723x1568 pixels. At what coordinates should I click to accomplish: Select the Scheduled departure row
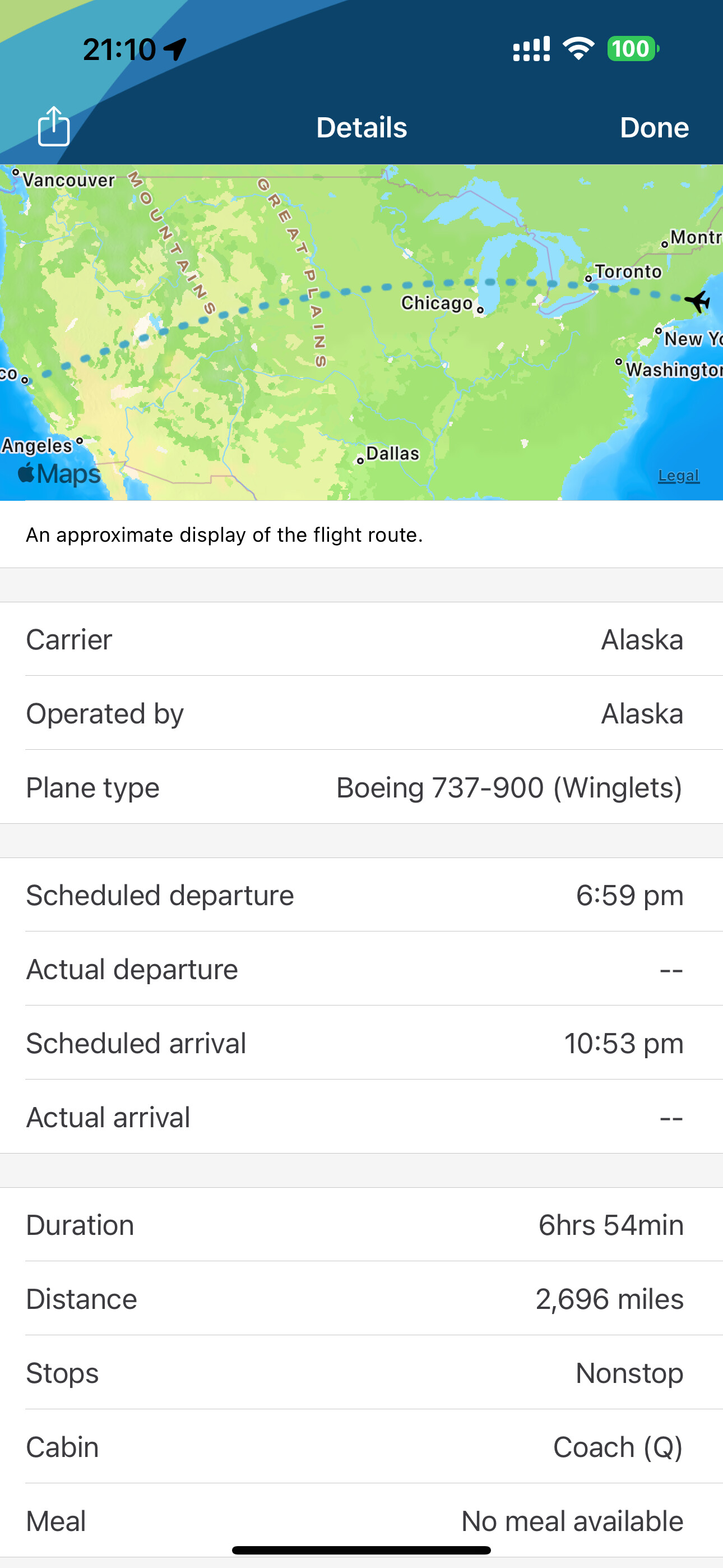tap(361, 895)
